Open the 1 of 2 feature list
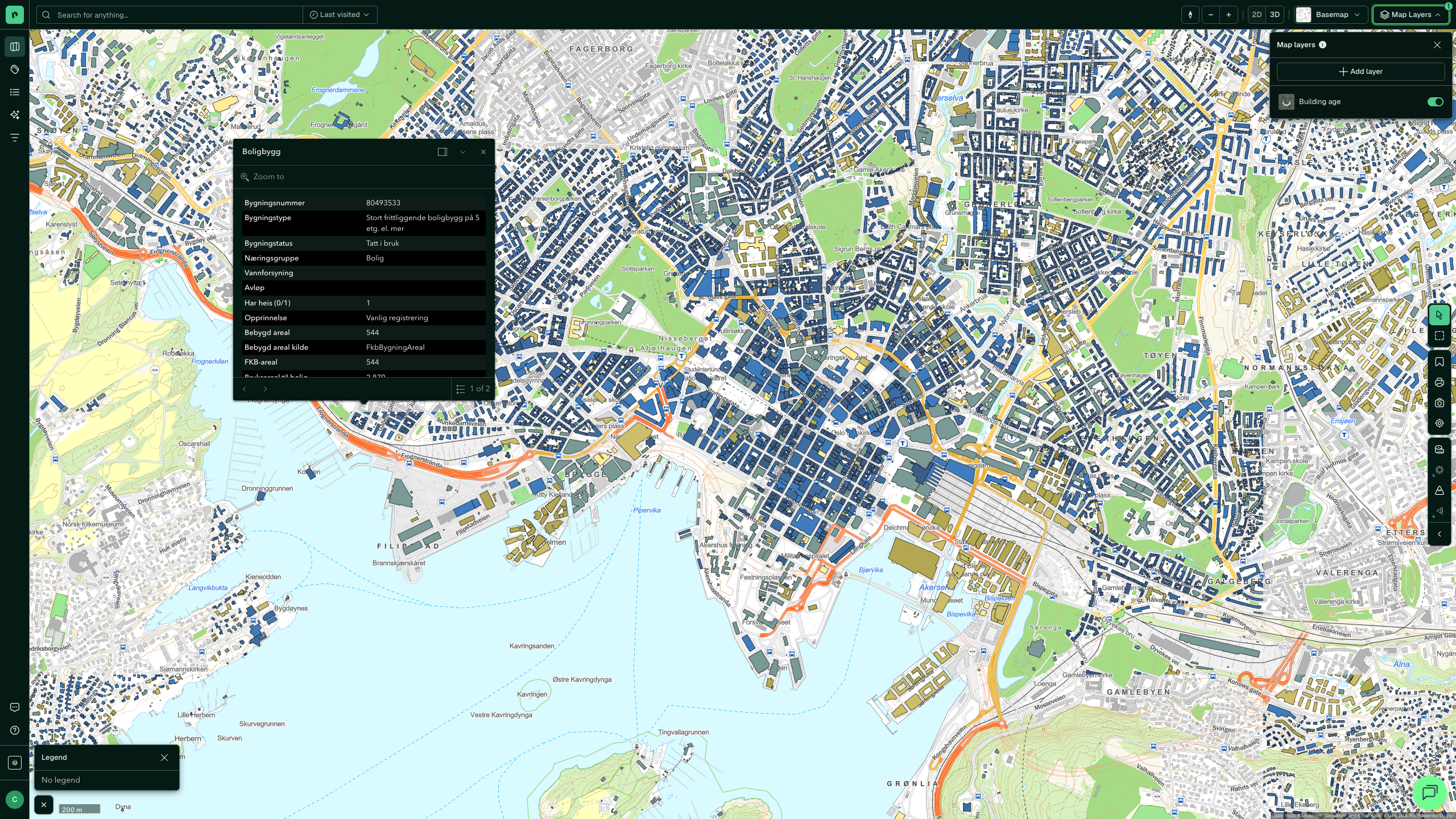 (473, 389)
